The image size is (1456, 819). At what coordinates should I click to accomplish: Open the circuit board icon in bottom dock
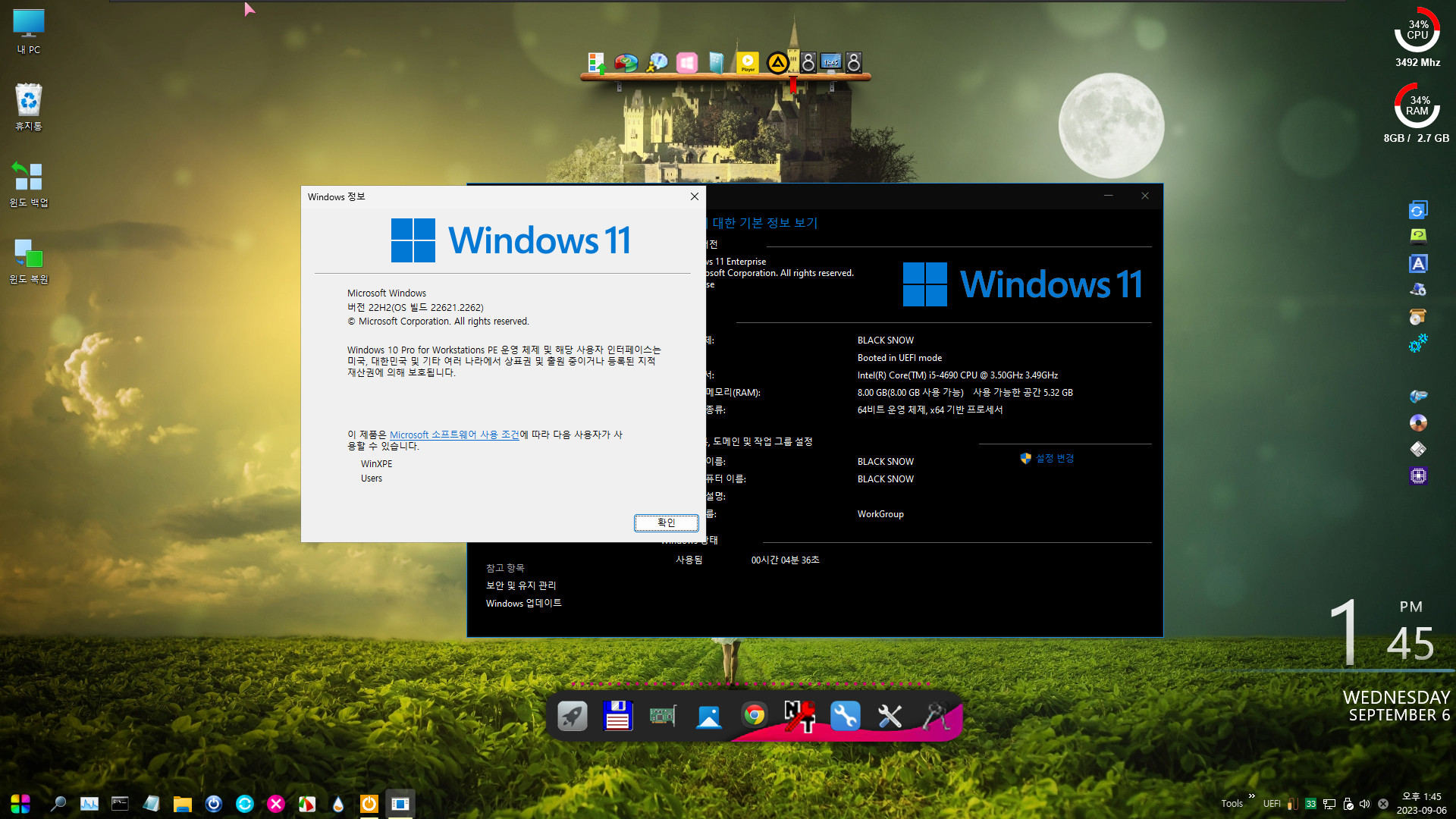coord(663,716)
